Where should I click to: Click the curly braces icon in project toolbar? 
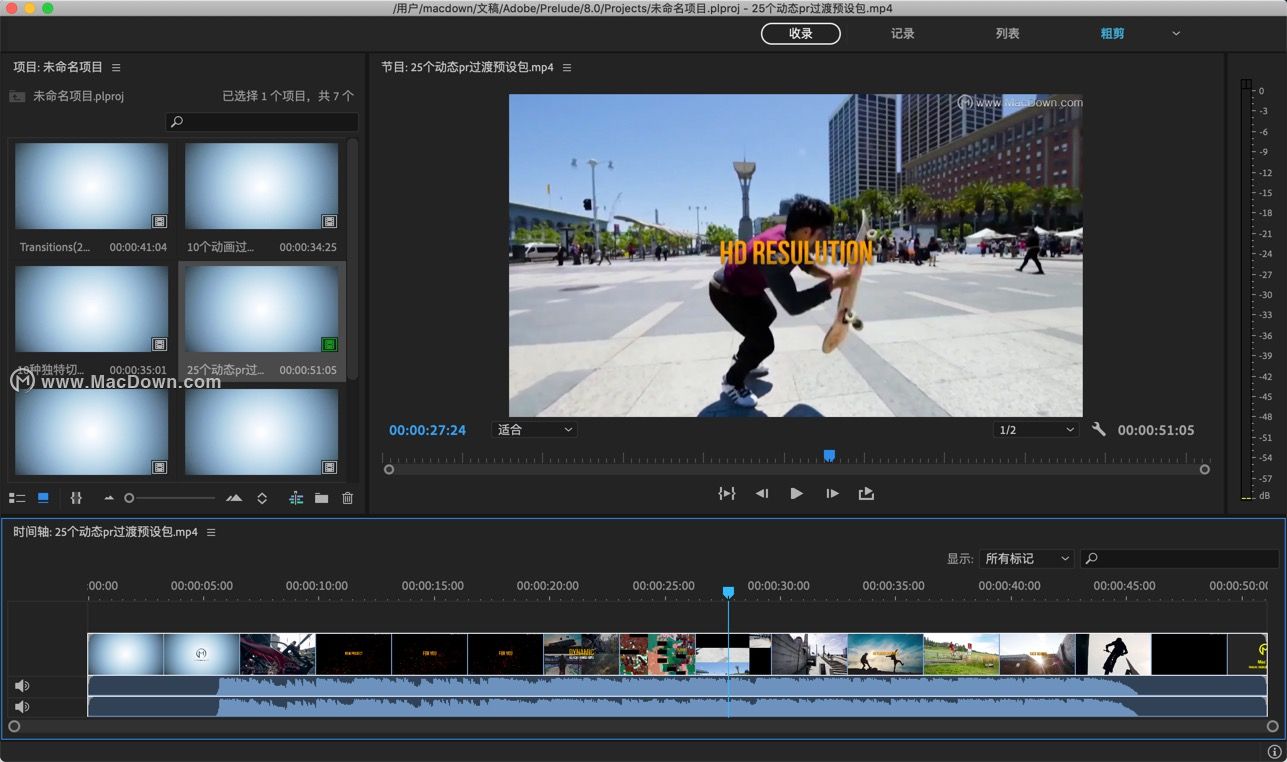(x=76, y=497)
